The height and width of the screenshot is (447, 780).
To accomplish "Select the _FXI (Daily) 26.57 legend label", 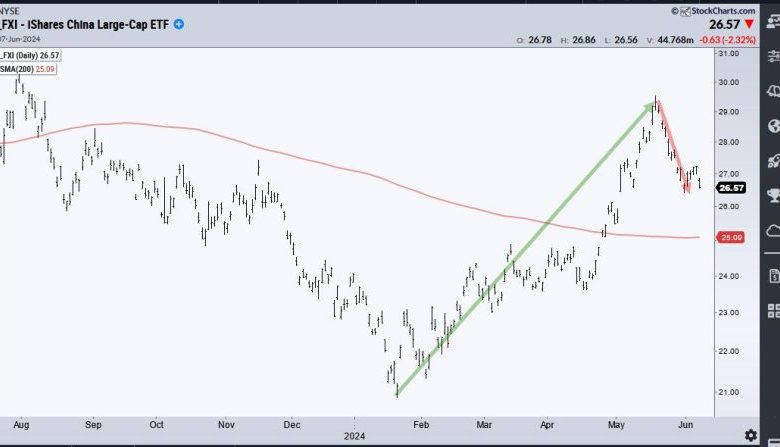I will pyautogui.click(x=30, y=56).
